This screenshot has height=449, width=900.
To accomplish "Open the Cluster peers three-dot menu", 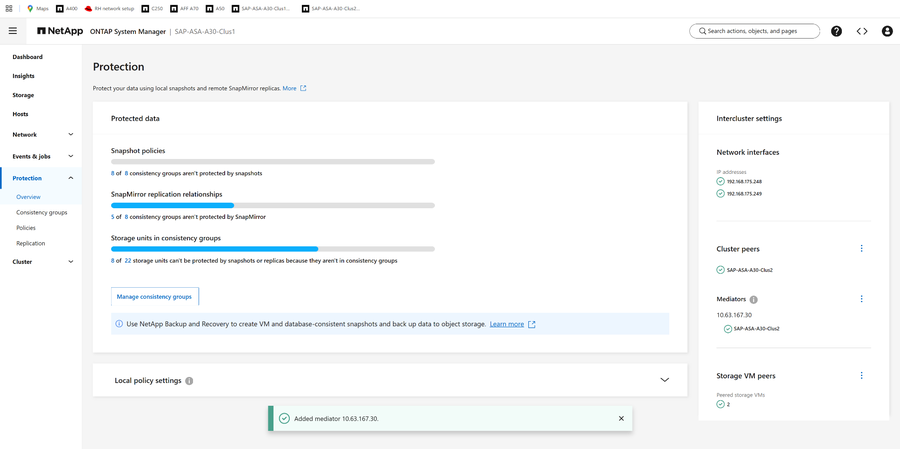I will [x=862, y=249].
